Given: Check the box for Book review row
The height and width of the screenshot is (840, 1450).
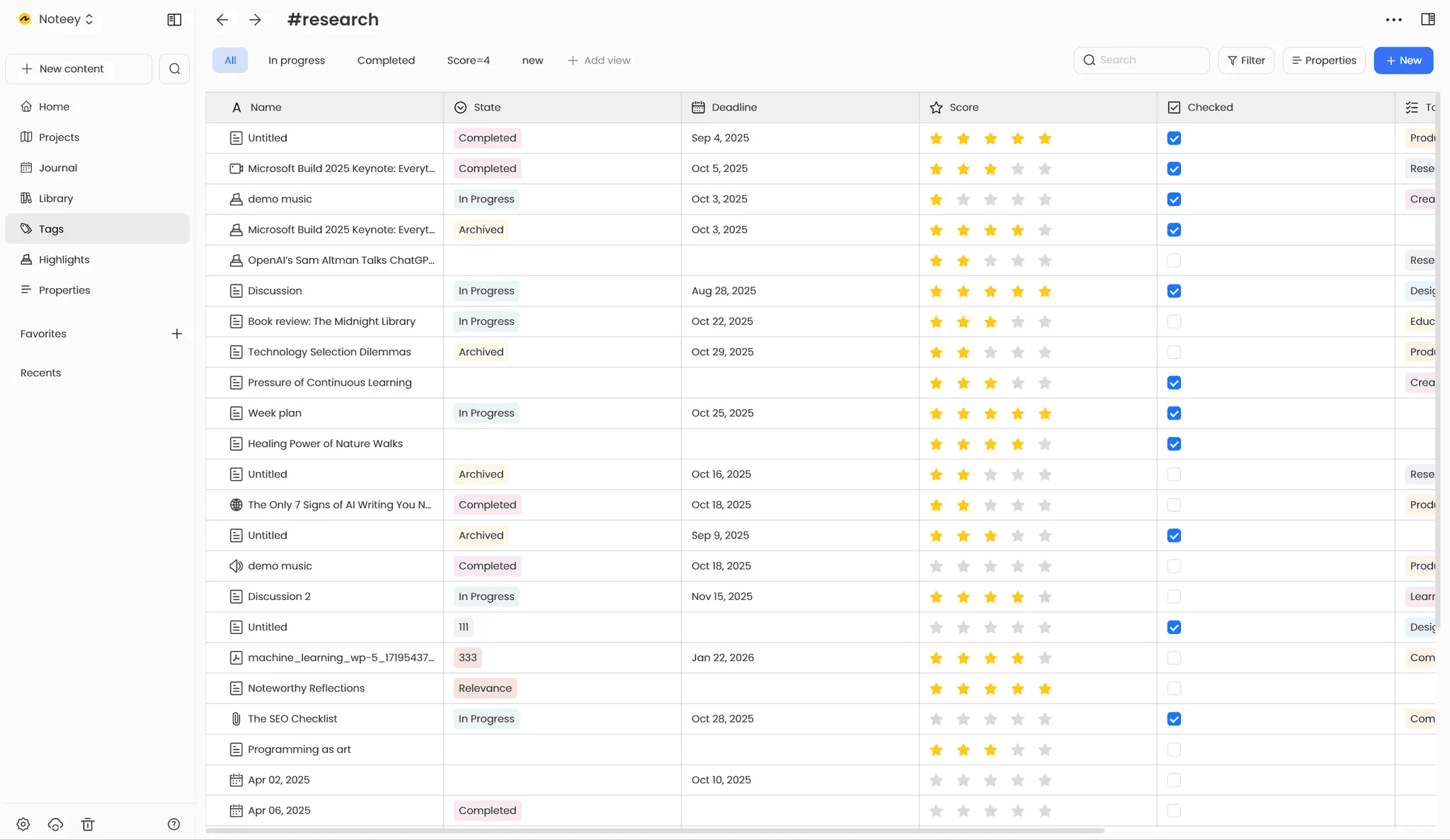Looking at the screenshot, I should pyautogui.click(x=1174, y=322).
